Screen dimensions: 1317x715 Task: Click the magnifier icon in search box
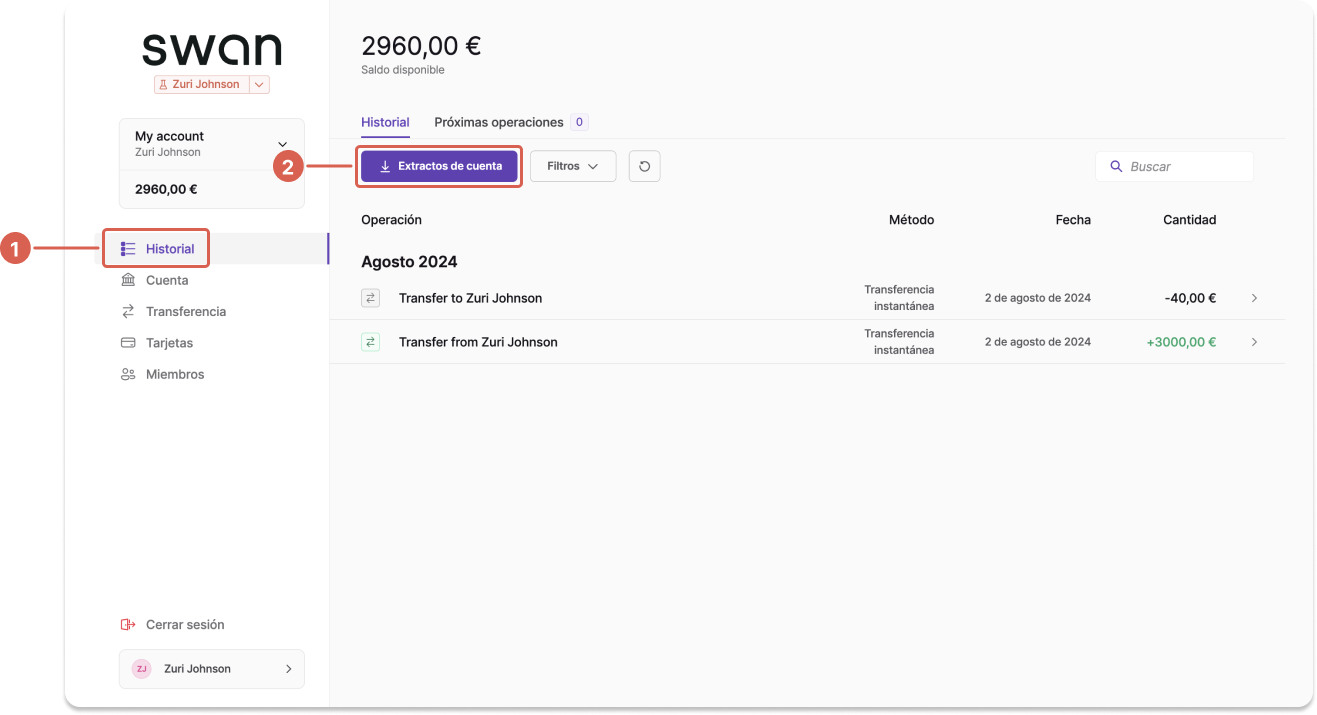click(1116, 166)
